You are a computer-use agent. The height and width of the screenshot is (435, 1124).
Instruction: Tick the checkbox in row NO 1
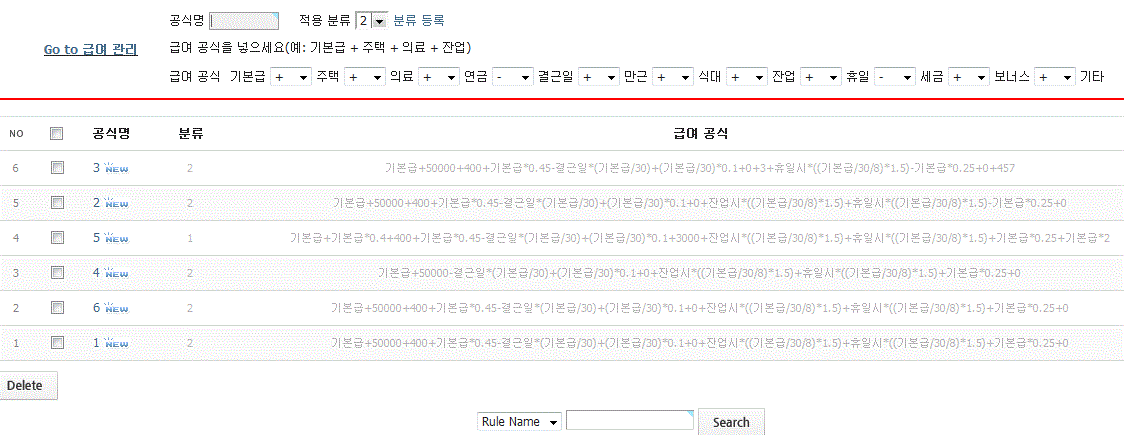click(57, 343)
